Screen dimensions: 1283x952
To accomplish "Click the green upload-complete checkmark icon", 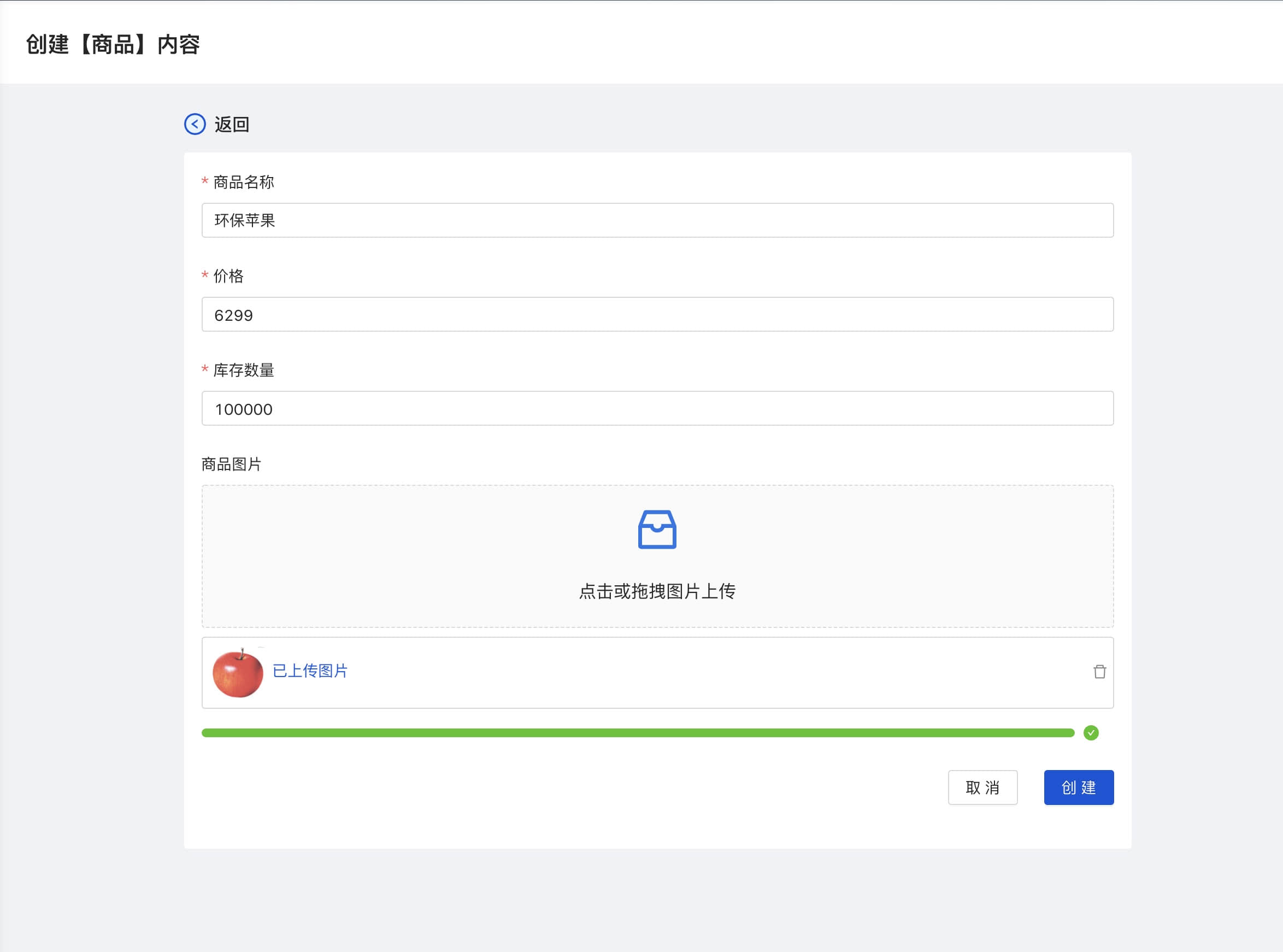I will (1091, 732).
